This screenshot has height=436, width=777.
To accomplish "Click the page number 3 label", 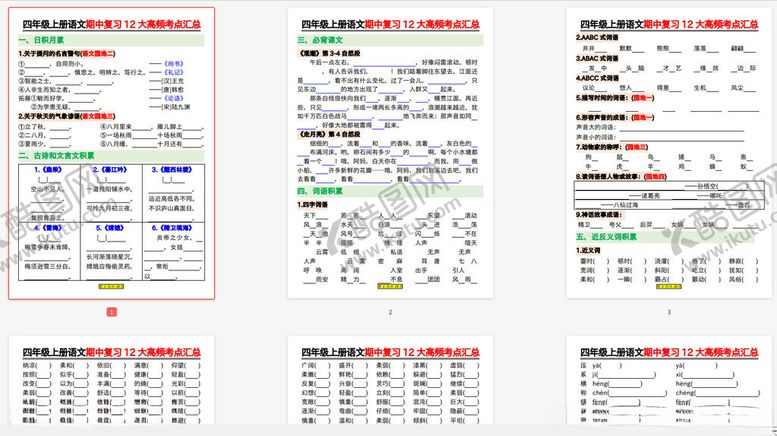I will coord(669,312).
